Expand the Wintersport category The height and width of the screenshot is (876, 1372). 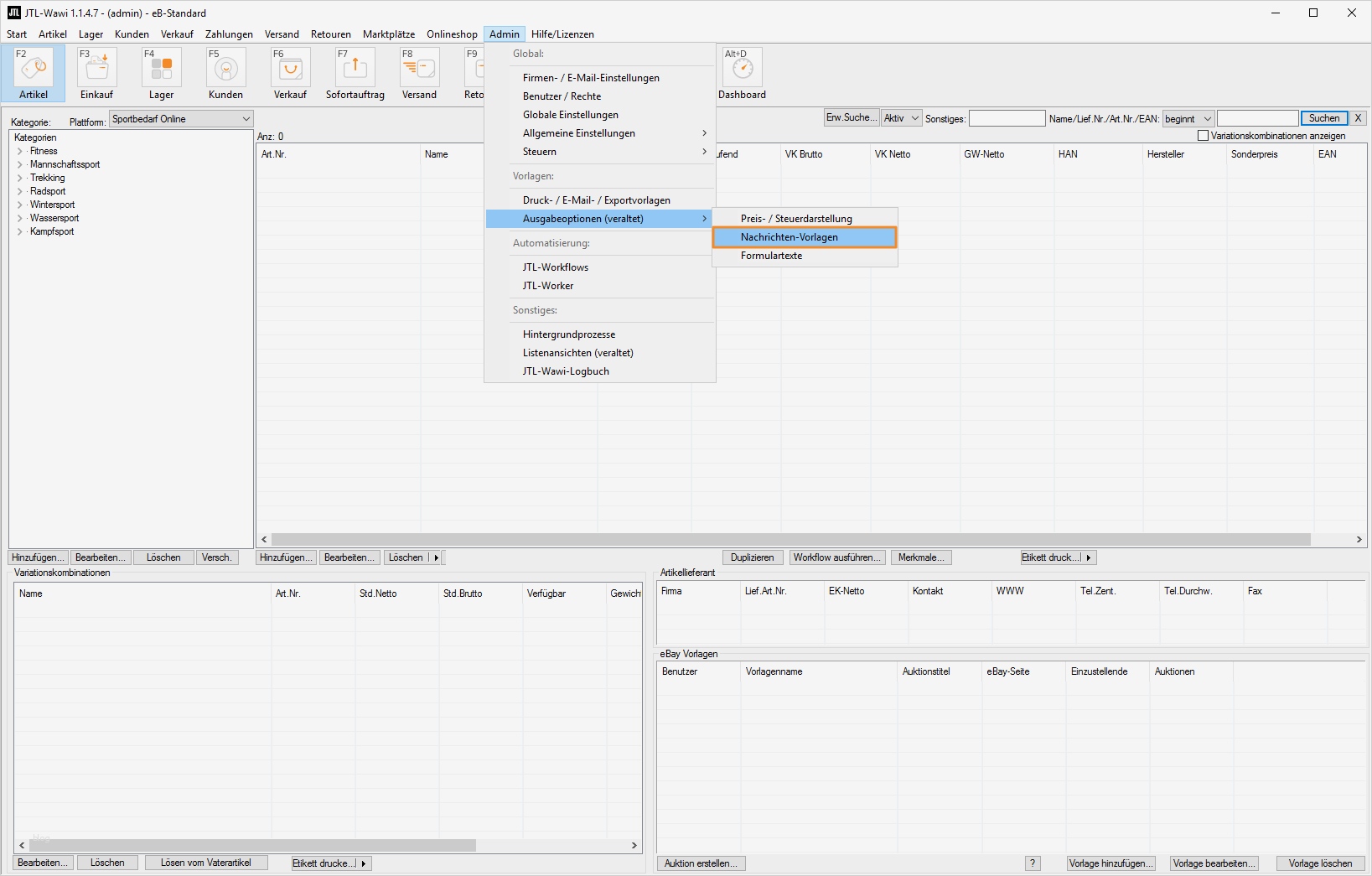pos(20,205)
